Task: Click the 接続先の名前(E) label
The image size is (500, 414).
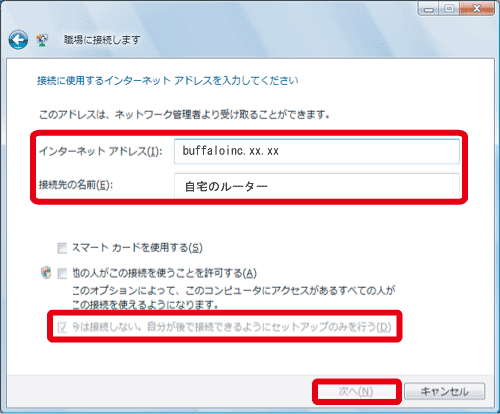Action: 76,185
